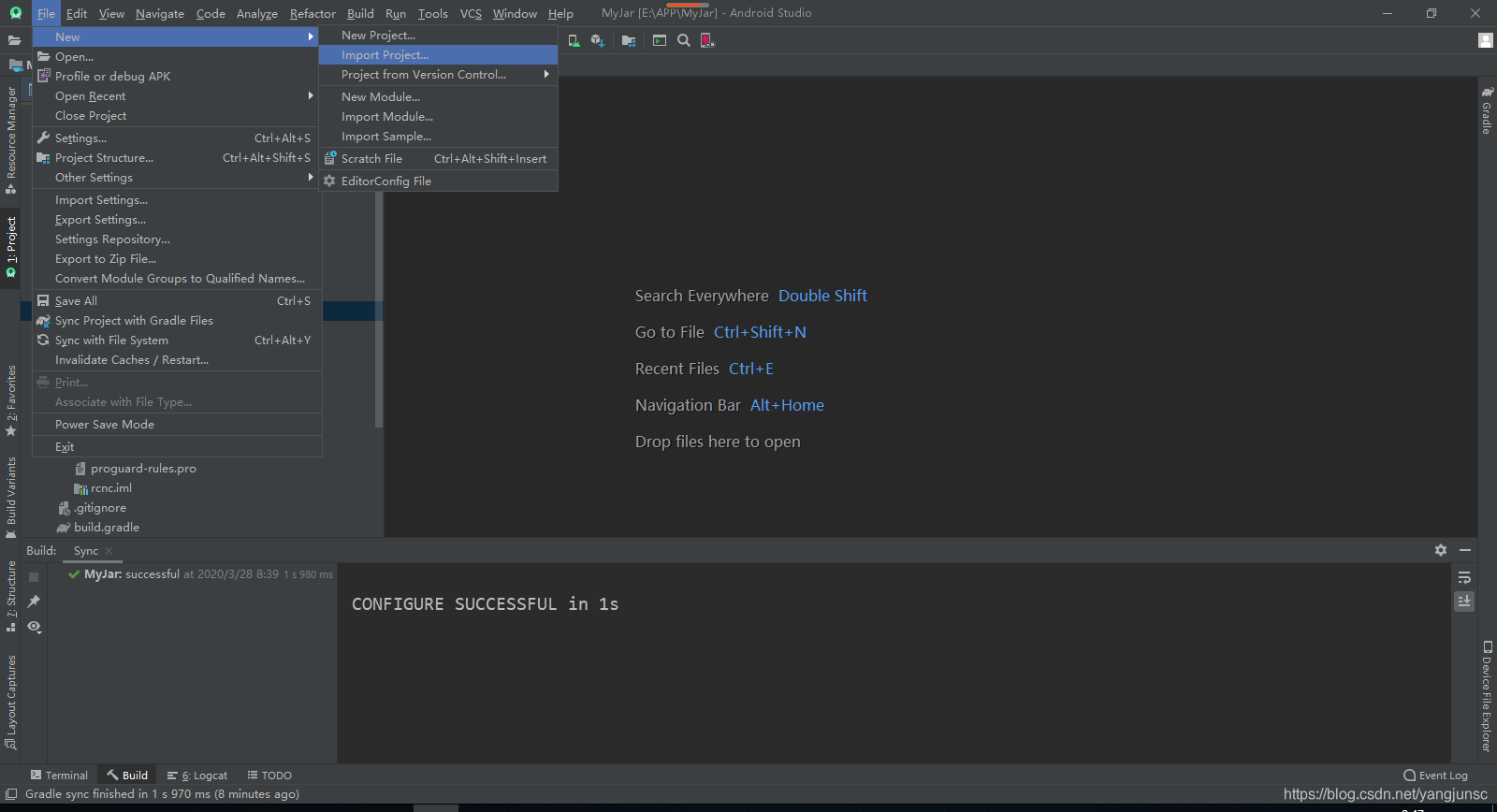This screenshot has width=1497, height=812.
Task: Open the eye view-options dropdown
Action: click(x=35, y=627)
